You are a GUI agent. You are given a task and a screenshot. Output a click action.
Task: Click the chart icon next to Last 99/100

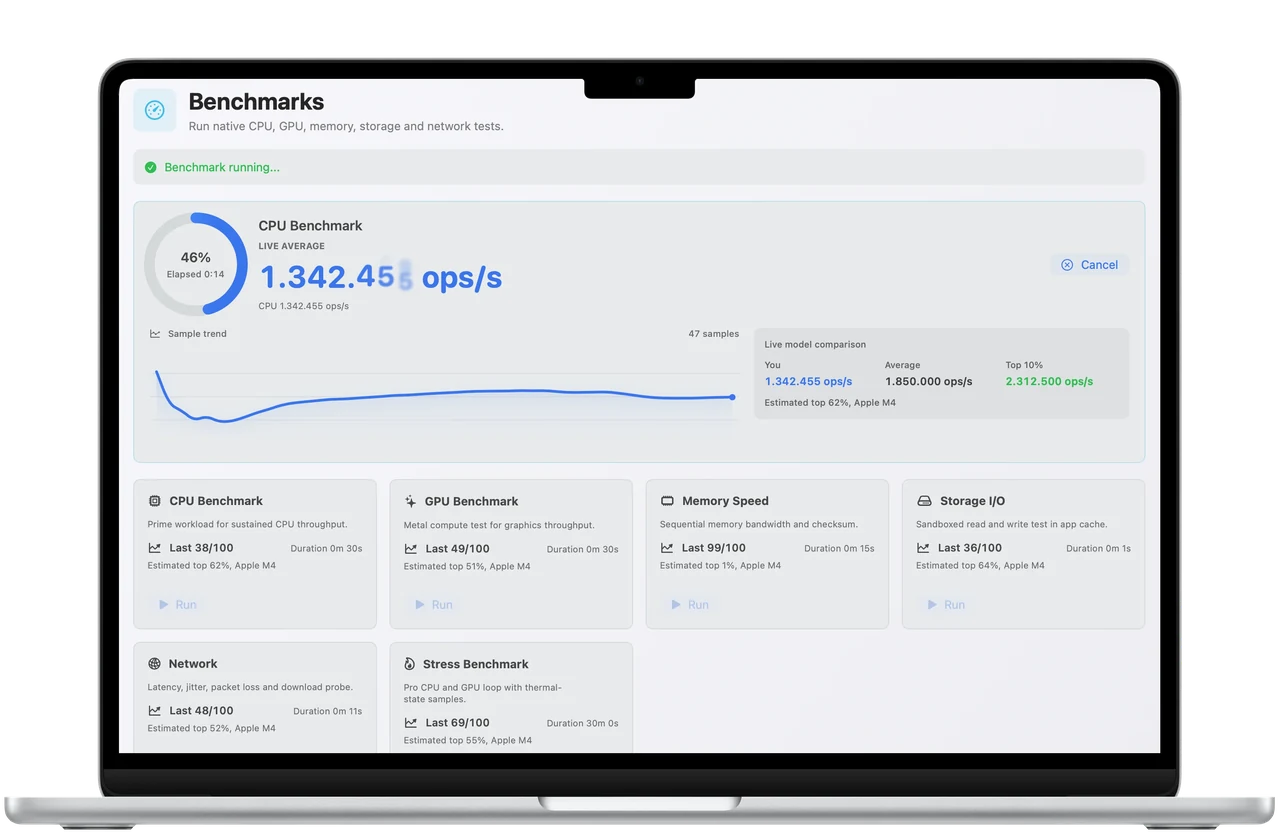(x=667, y=548)
